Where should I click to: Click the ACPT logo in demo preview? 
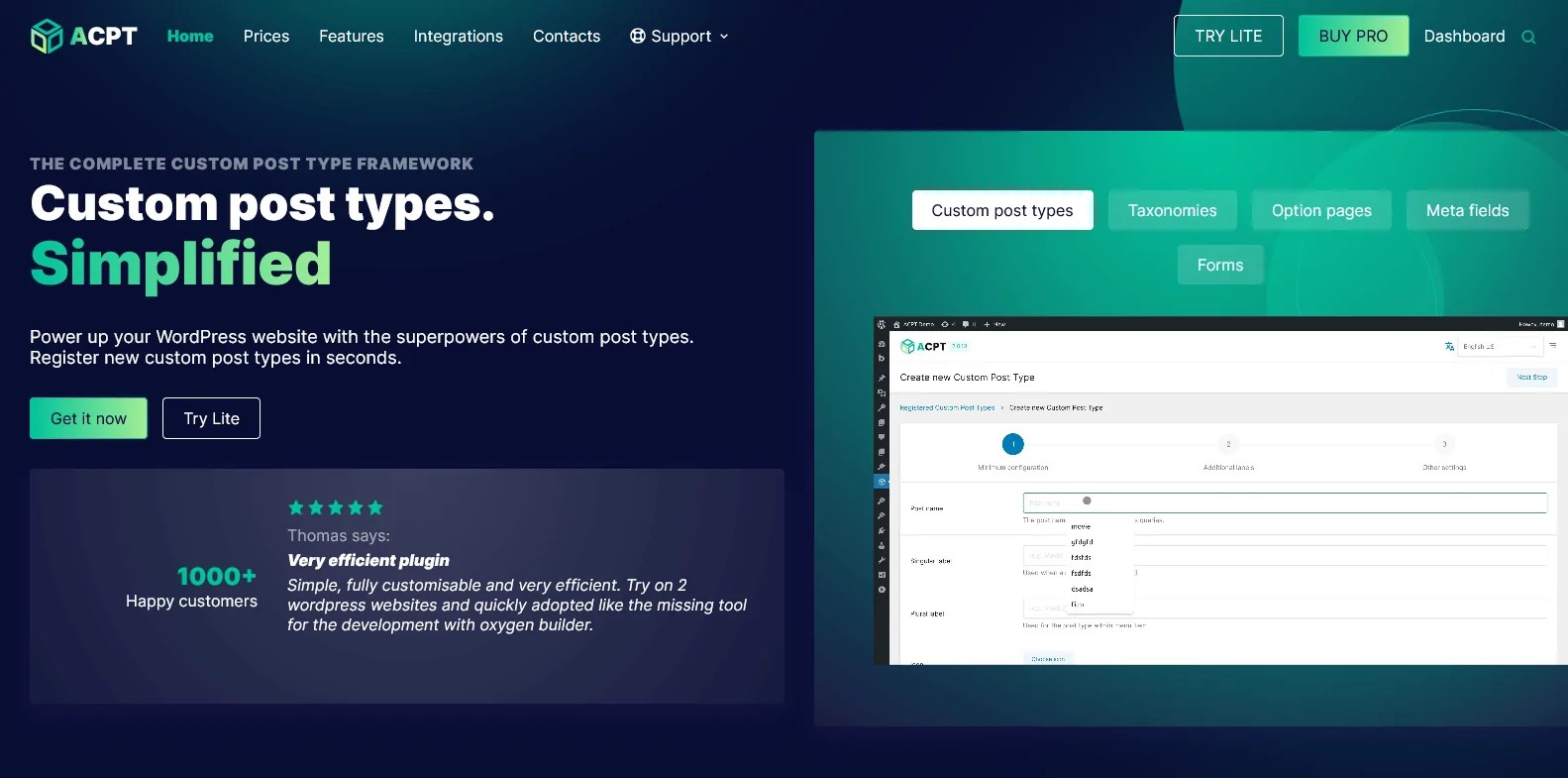tap(923, 346)
